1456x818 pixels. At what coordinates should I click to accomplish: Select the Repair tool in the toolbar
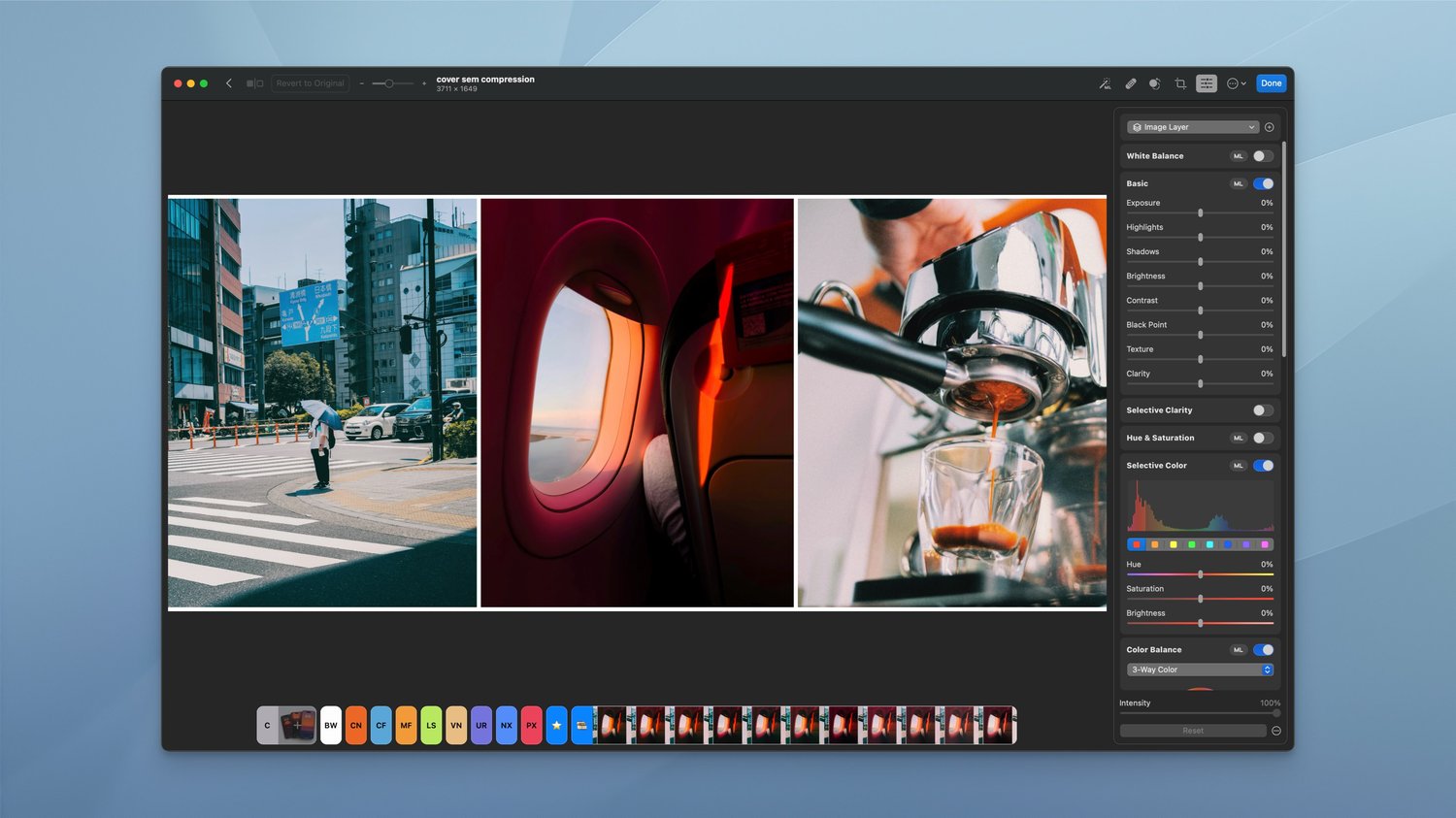click(x=1131, y=83)
